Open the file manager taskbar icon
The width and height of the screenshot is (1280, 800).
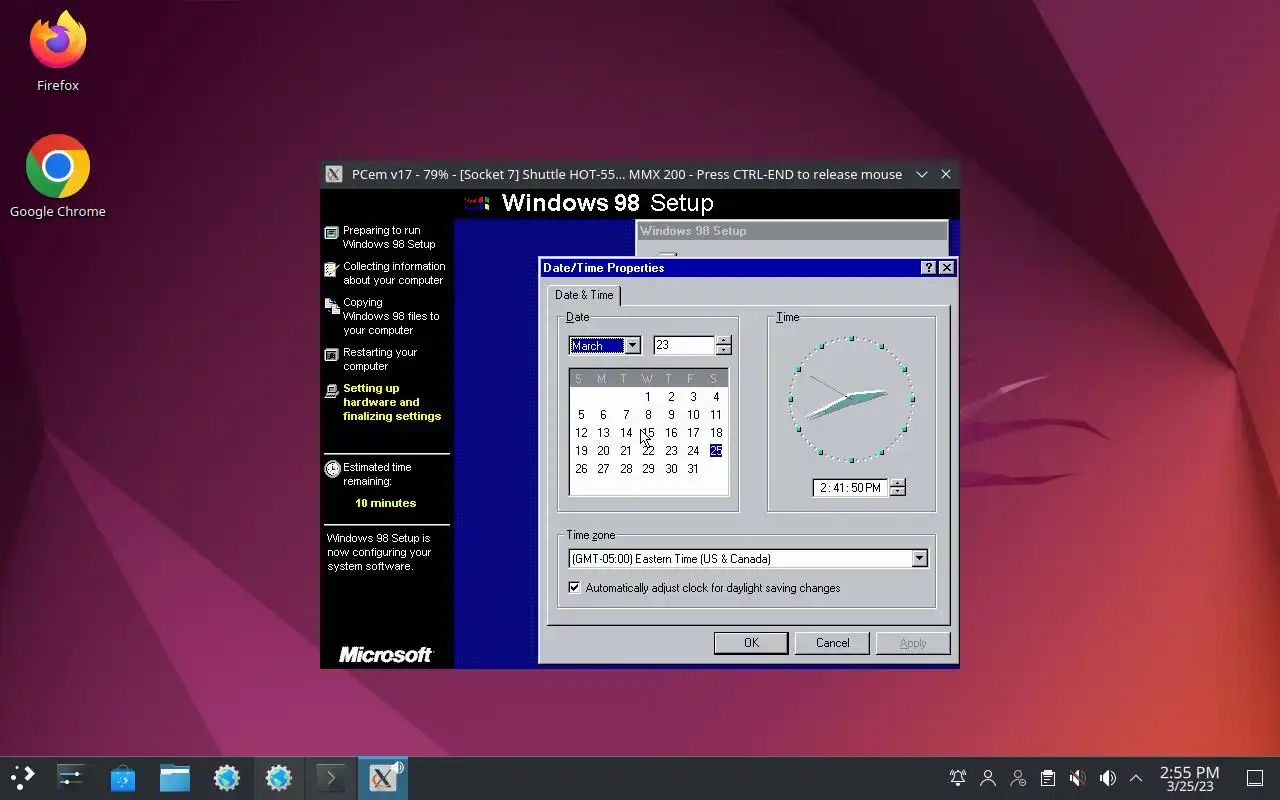point(174,778)
